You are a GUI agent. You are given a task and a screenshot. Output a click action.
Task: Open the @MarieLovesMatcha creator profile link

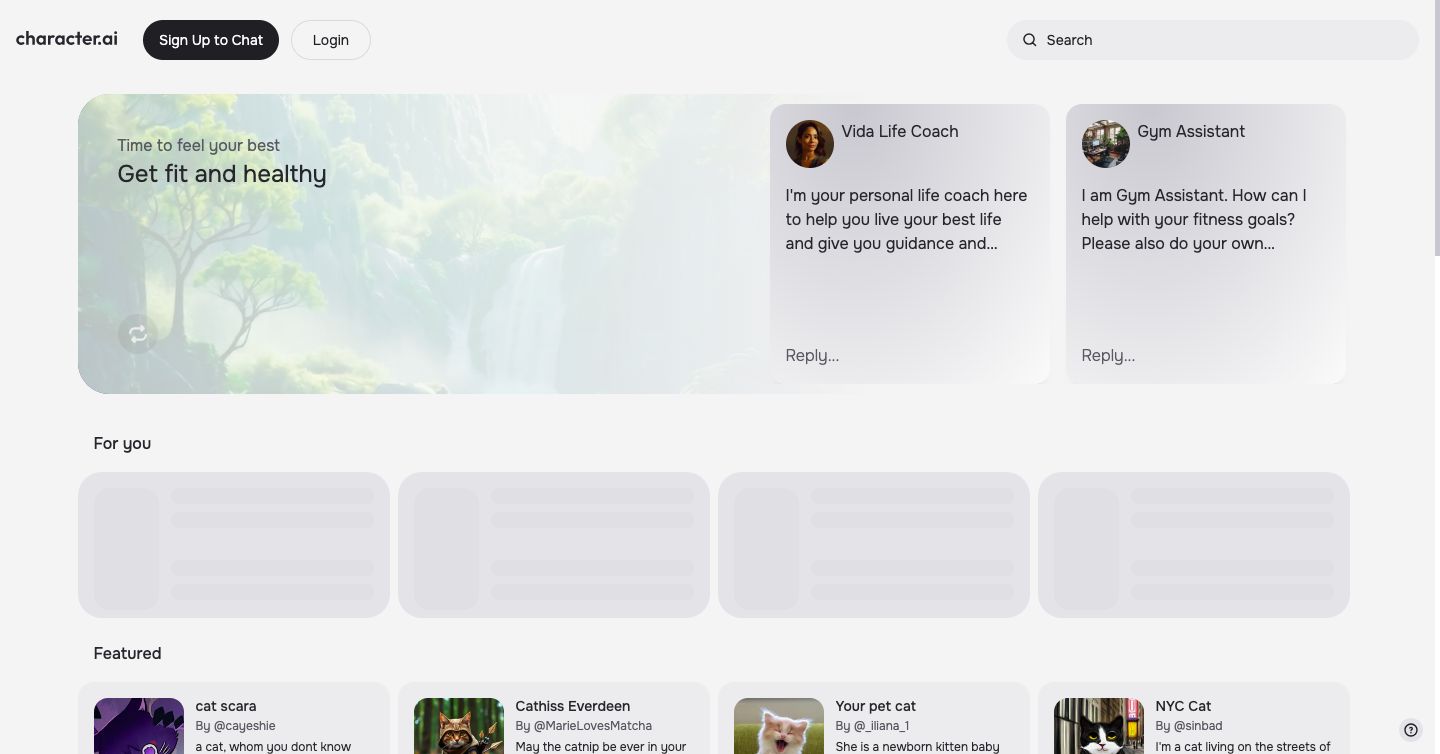tap(592, 725)
